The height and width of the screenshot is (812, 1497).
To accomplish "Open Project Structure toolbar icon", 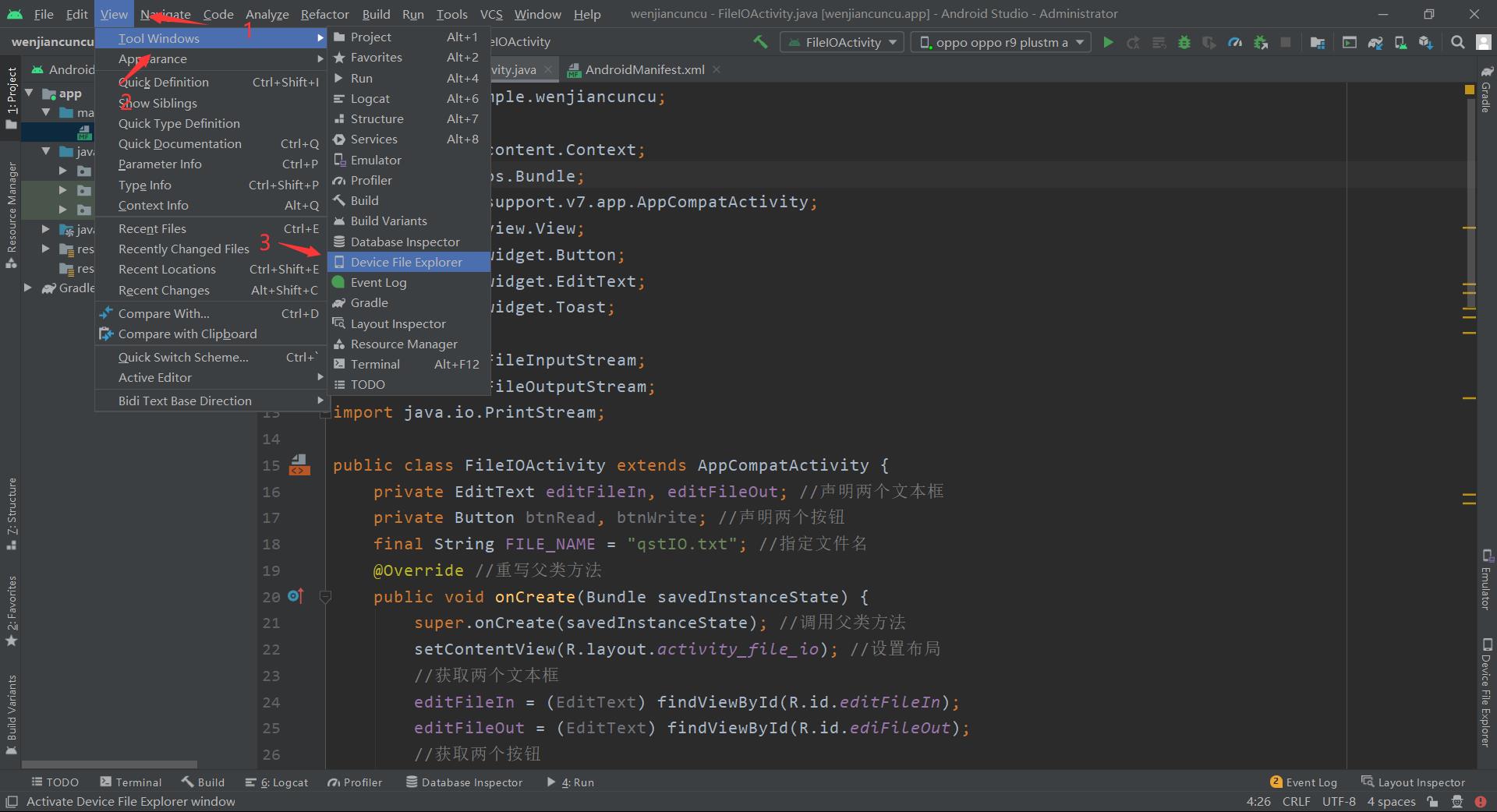I will pos(1318,42).
